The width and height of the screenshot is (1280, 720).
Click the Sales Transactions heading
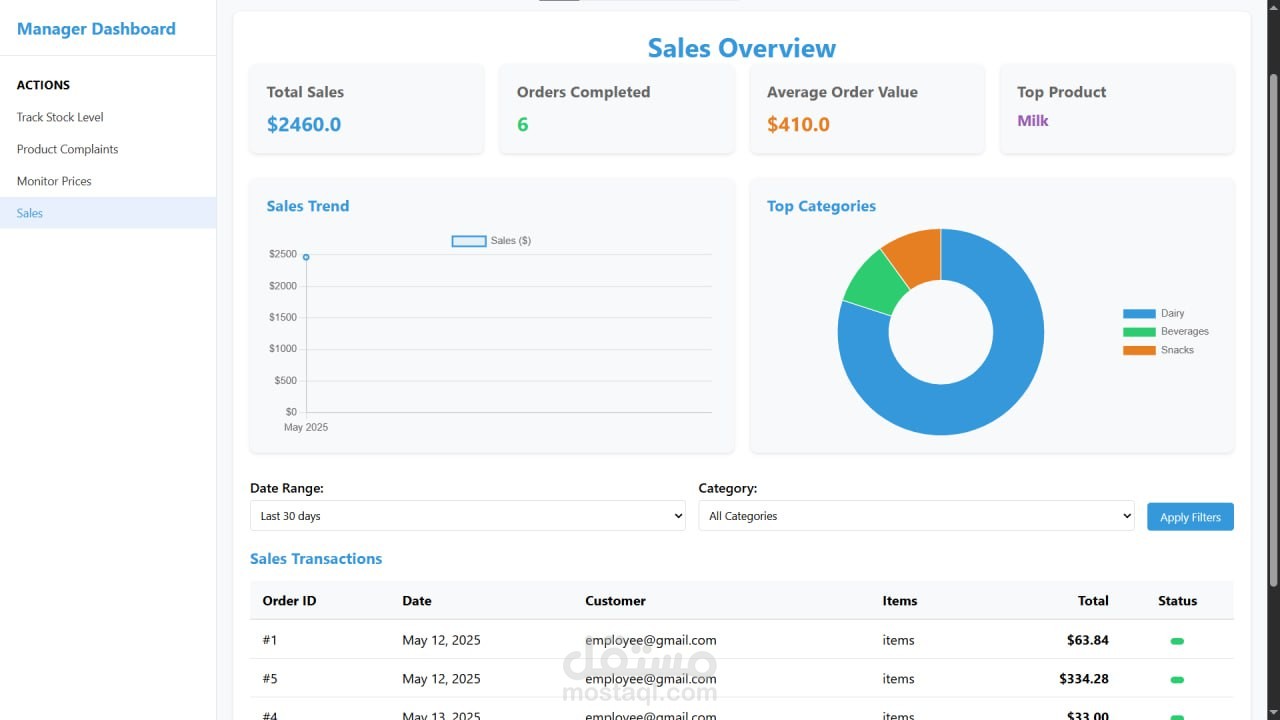[x=316, y=559]
